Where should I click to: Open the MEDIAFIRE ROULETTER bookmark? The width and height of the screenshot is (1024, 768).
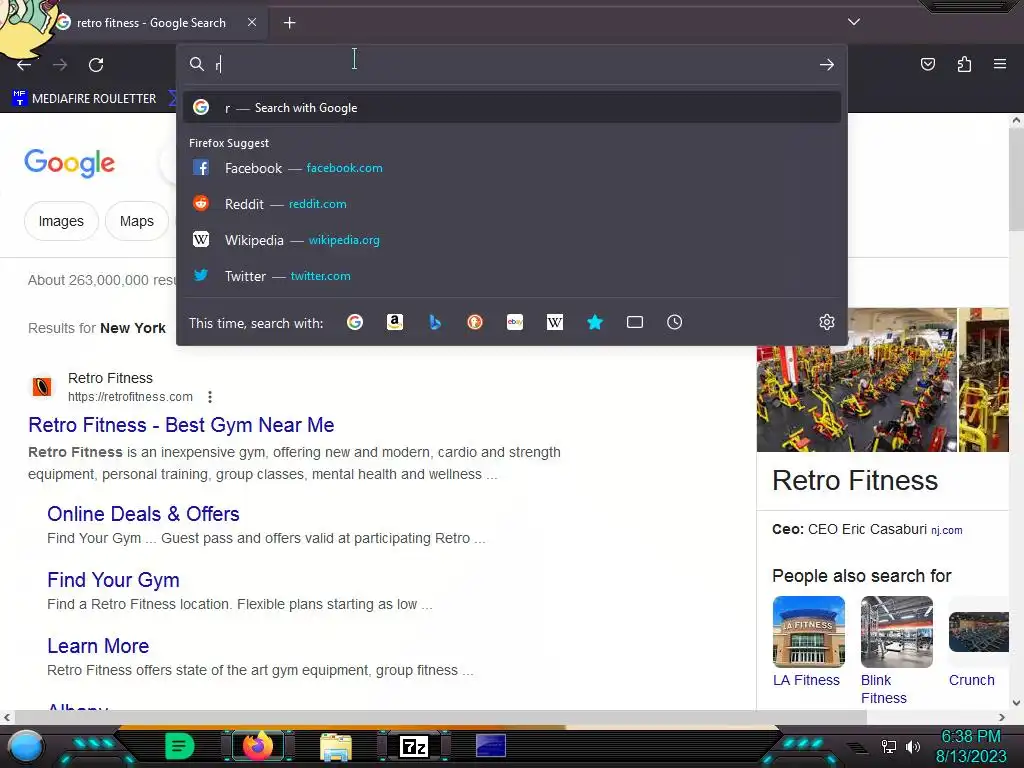click(x=84, y=99)
